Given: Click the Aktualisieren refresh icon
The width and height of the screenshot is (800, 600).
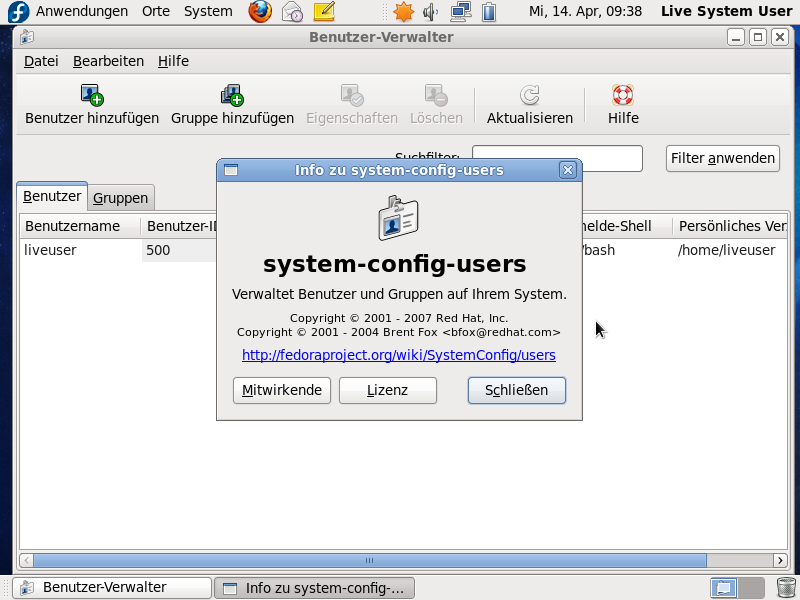Looking at the screenshot, I should (529, 95).
